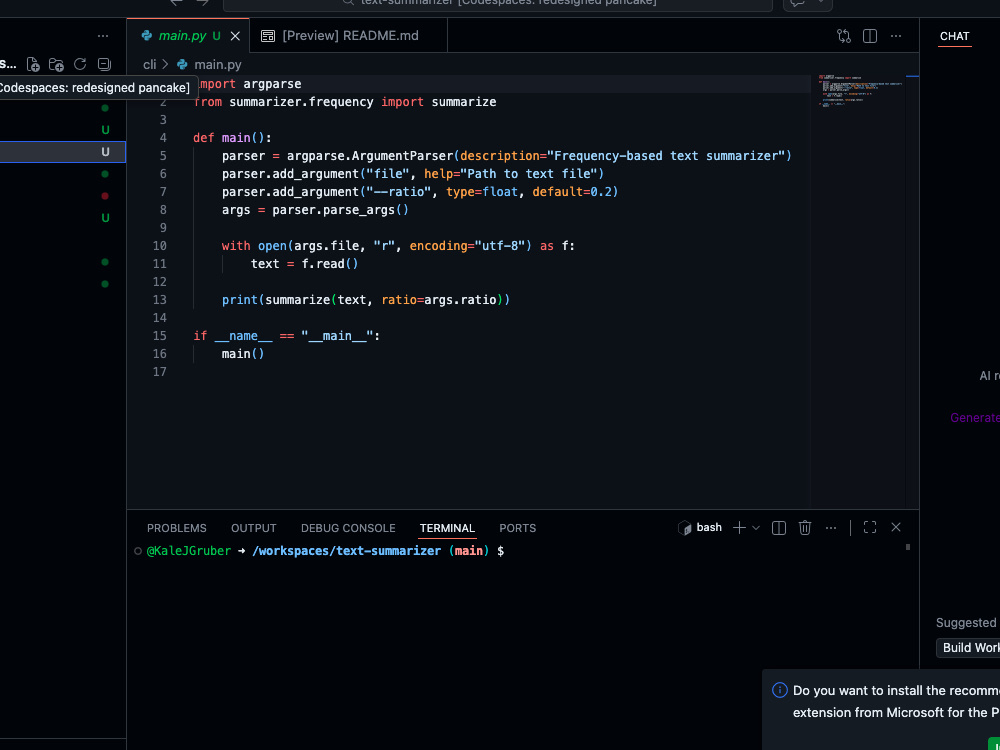Click 'args = parser.parse_args()' line
The height and width of the screenshot is (750, 1000).
[x=315, y=210]
